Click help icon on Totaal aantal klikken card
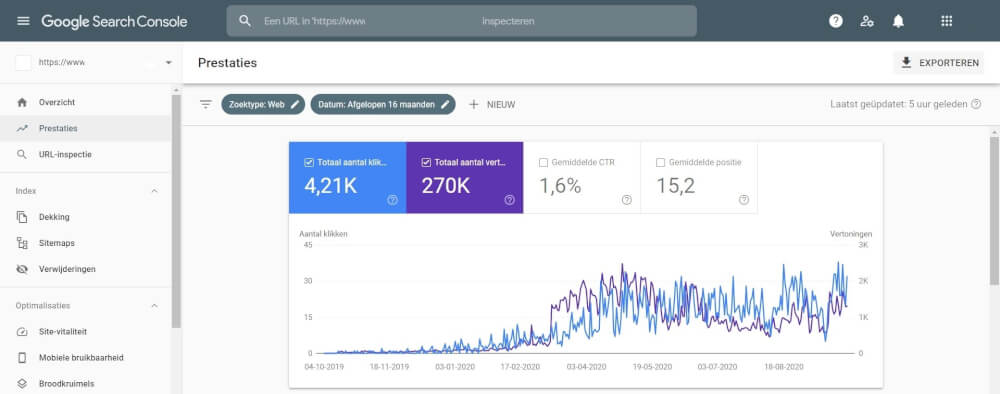The image size is (1000, 394). tap(392, 200)
